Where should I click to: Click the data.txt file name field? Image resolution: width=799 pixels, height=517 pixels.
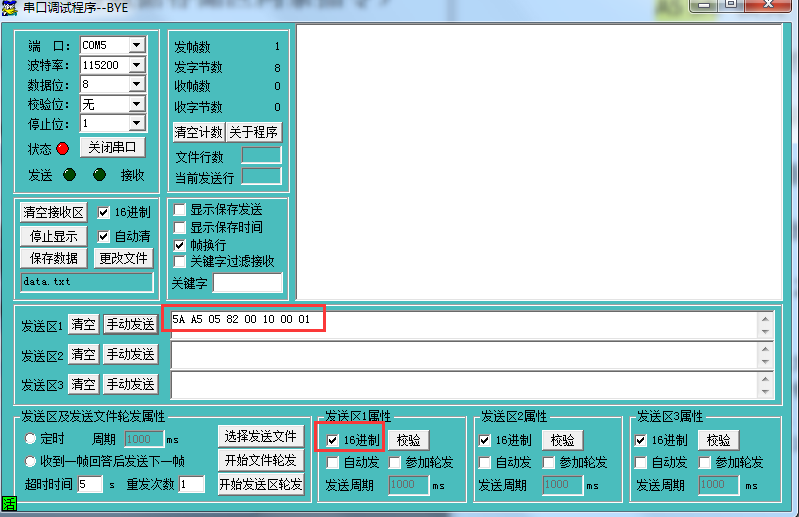click(87, 282)
